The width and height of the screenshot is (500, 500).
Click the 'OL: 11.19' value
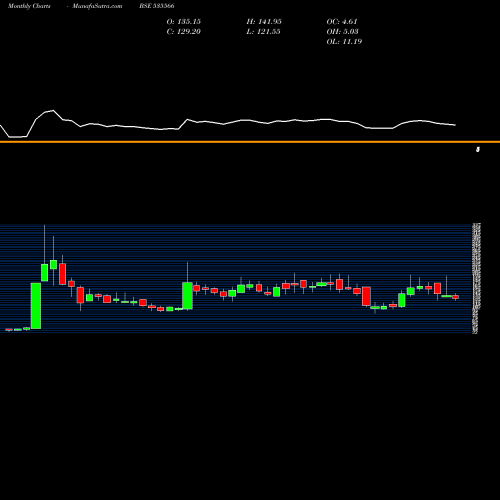coord(344,42)
